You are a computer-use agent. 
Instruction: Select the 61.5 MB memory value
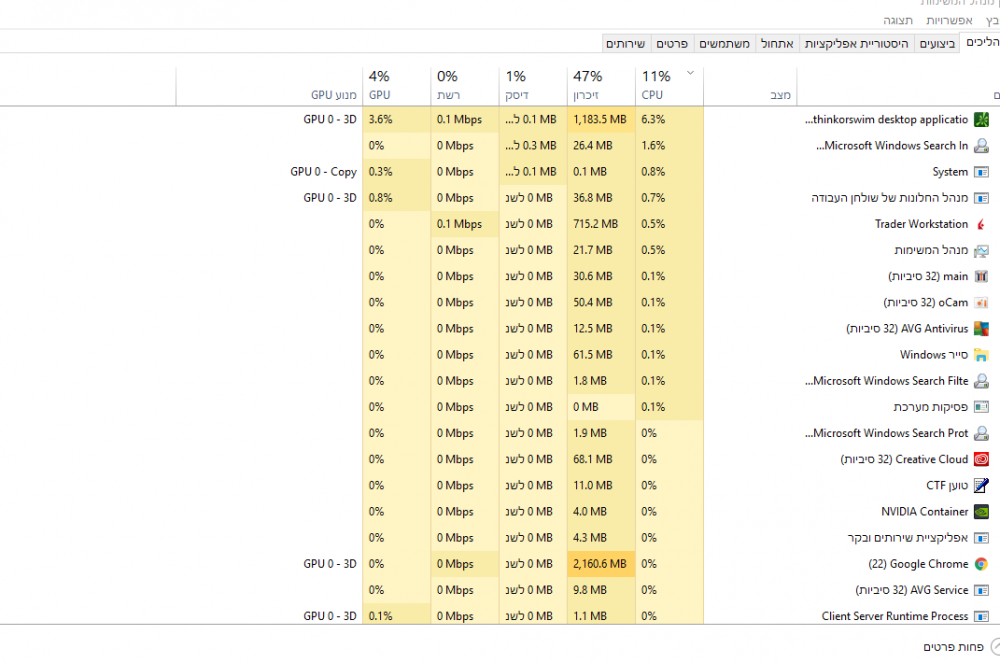[x=601, y=354]
